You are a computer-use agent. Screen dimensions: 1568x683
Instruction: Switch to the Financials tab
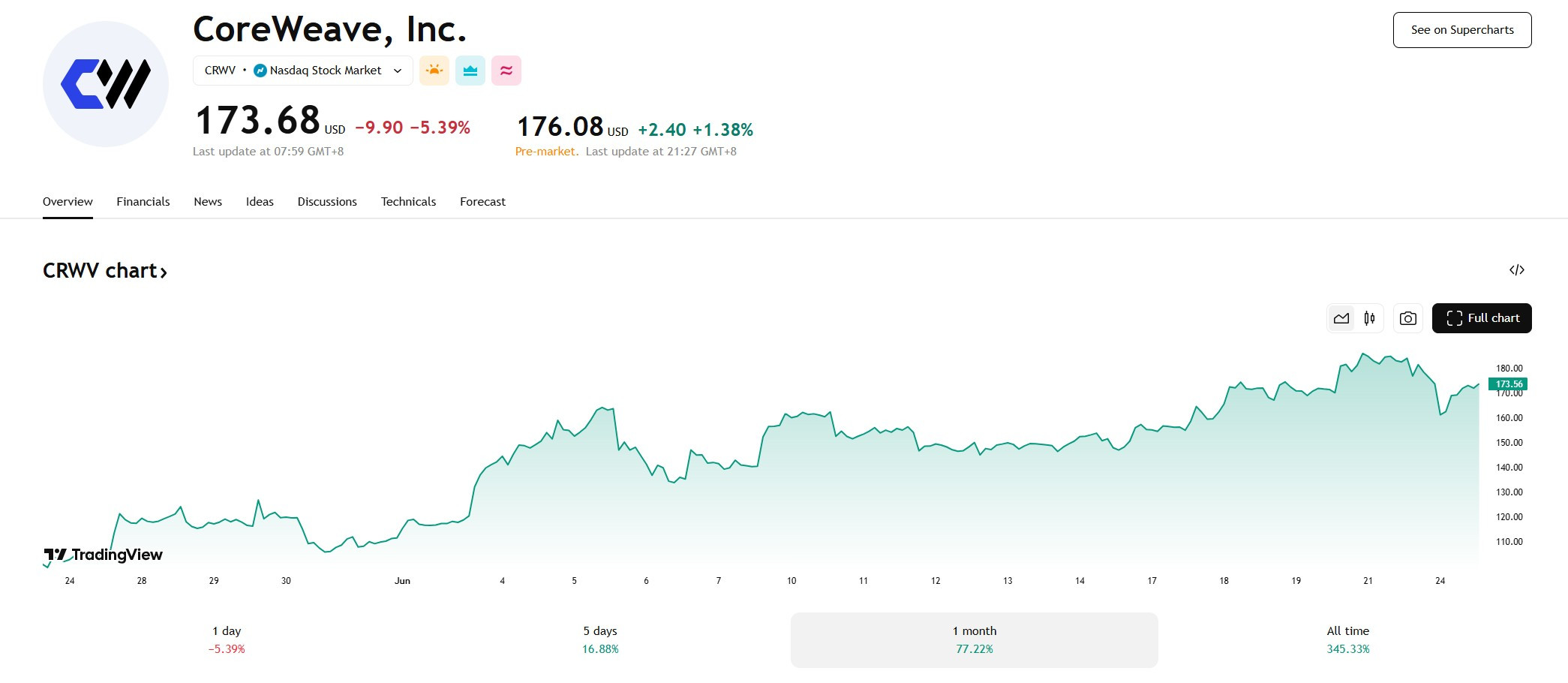(143, 202)
